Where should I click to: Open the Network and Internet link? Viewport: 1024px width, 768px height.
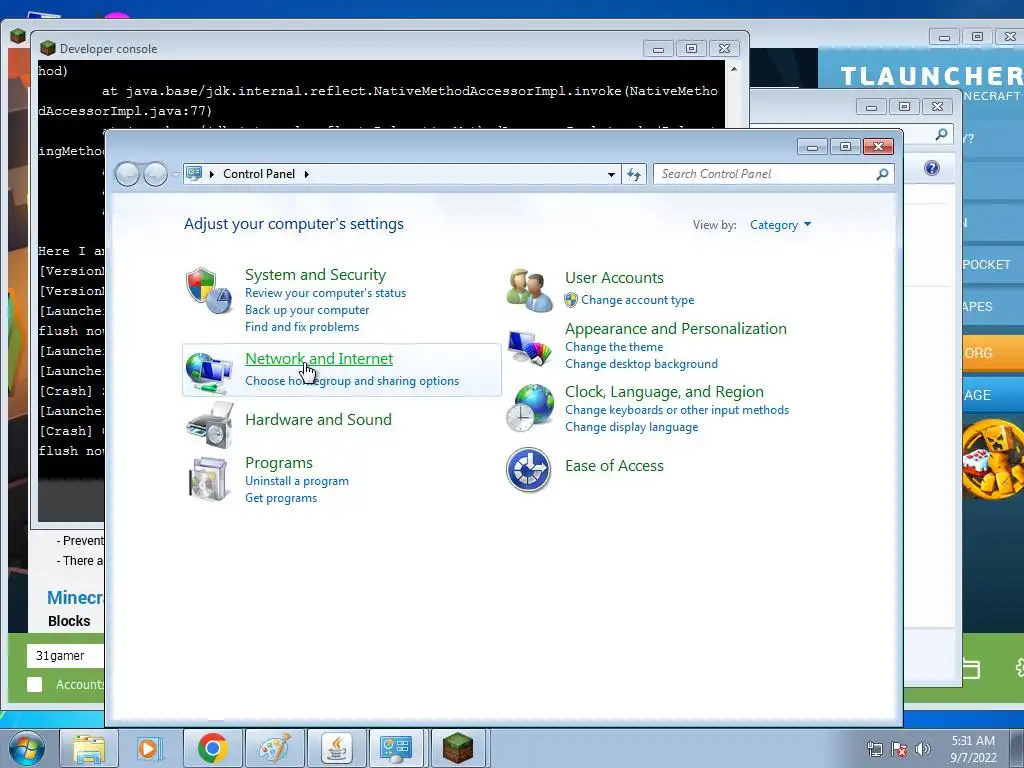(319, 359)
